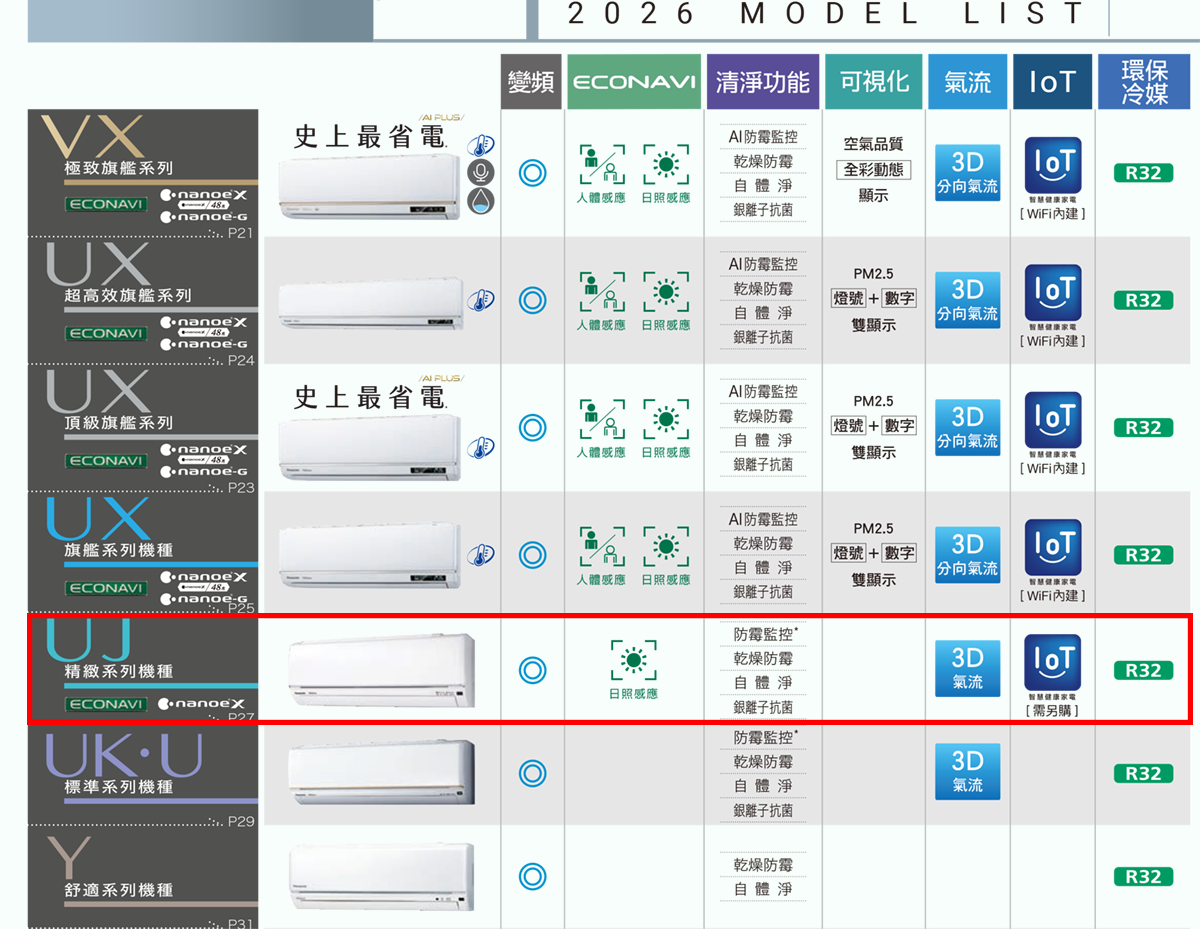Click the ECONAVI green badge under 精緻系列機種
1200x929 pixels.
tap(106, 704)
